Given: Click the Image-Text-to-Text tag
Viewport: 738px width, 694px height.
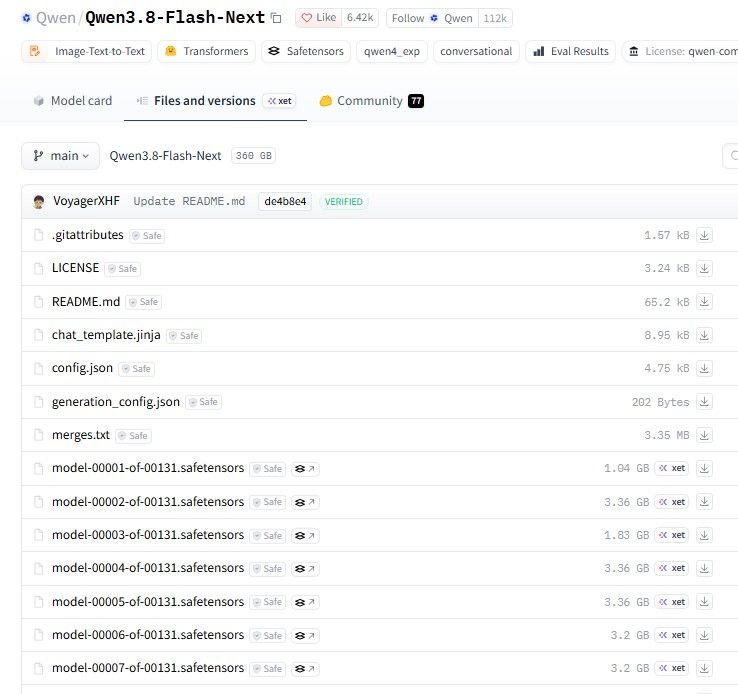Looking at the screenshot, I should (x=87, y=51).
